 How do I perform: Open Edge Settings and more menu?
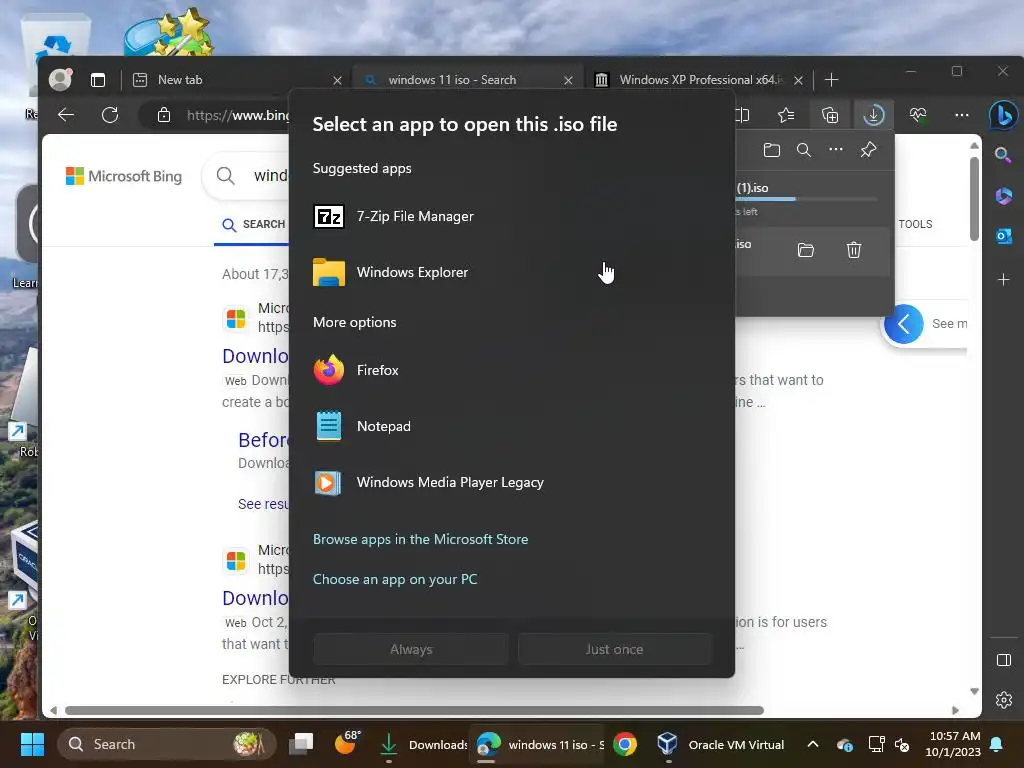[x=962, y=116]
